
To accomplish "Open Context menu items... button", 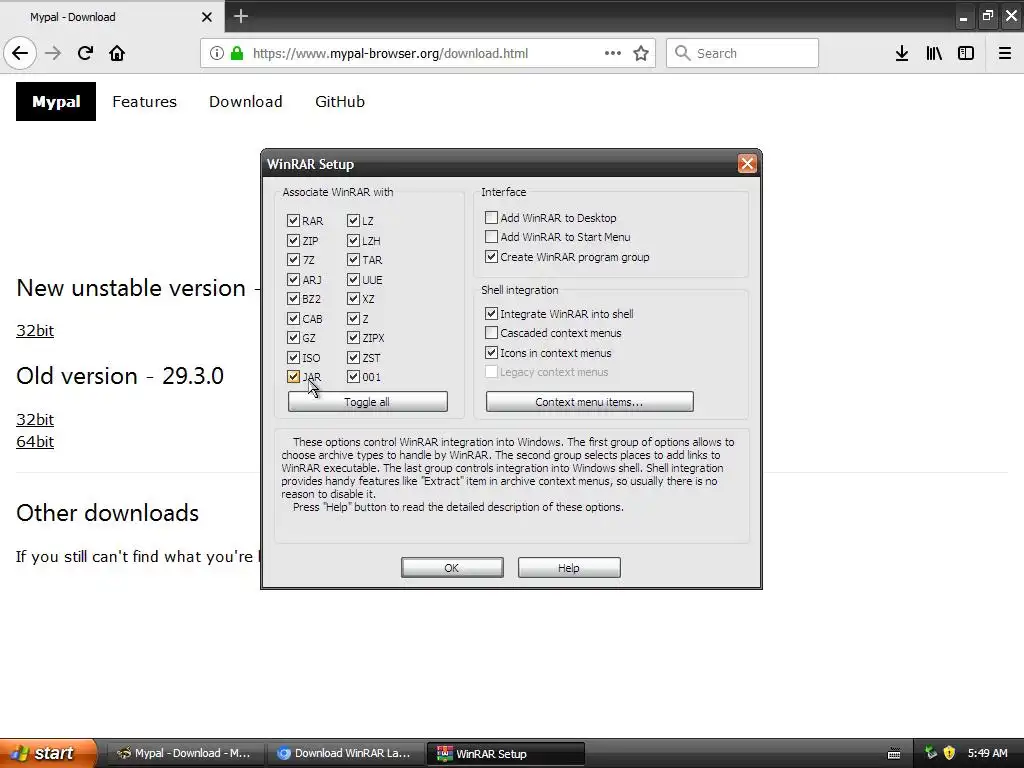I will 589,402.
